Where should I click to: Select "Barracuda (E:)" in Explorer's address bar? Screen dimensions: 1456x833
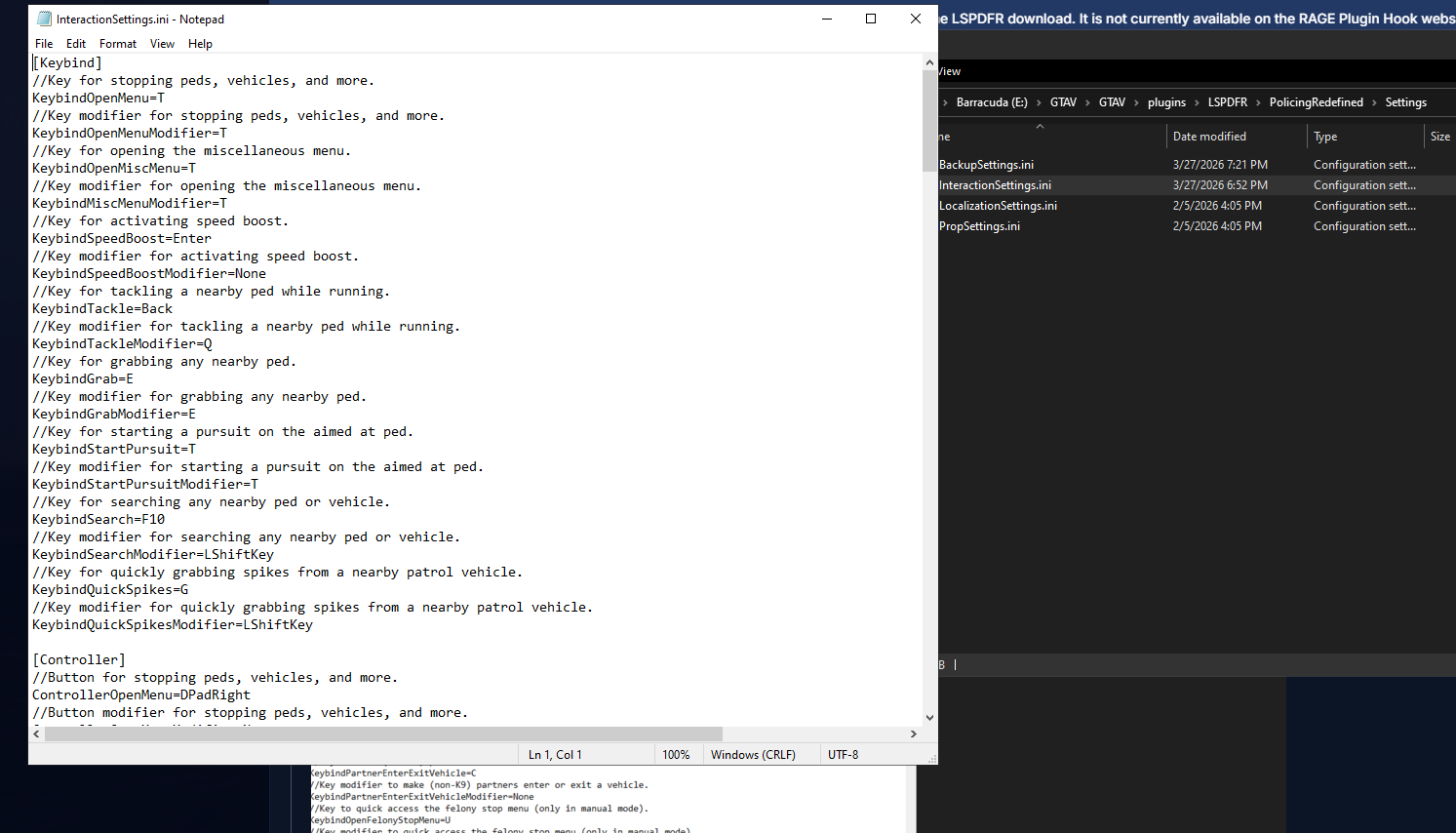pos(992,102)
